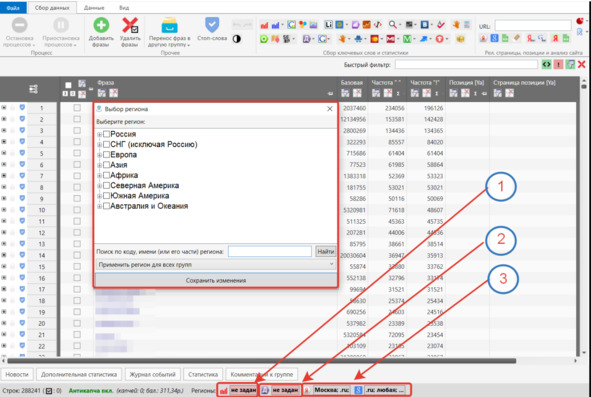The height and width of the screenshot is (397, 591).
Task: Open the Стоп-слова shield tool
Action: point(212,29)
